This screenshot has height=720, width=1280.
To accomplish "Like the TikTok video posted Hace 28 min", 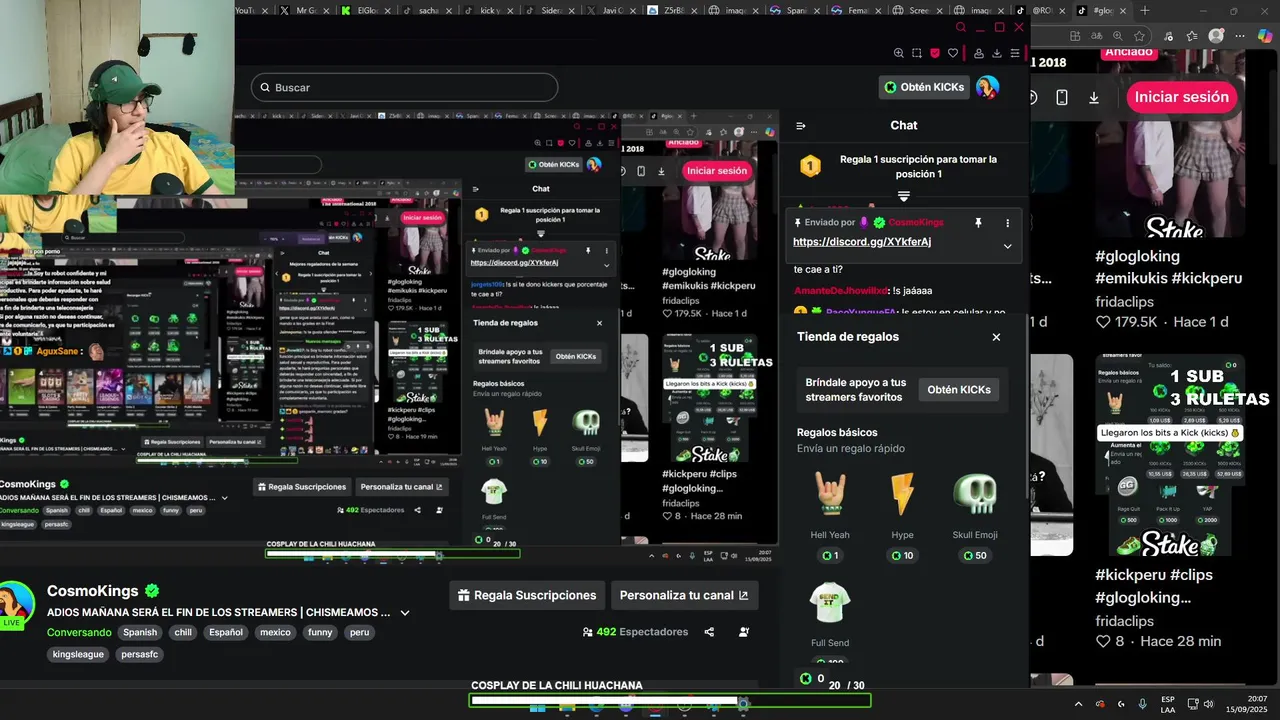I will [x=1103, y=641].
